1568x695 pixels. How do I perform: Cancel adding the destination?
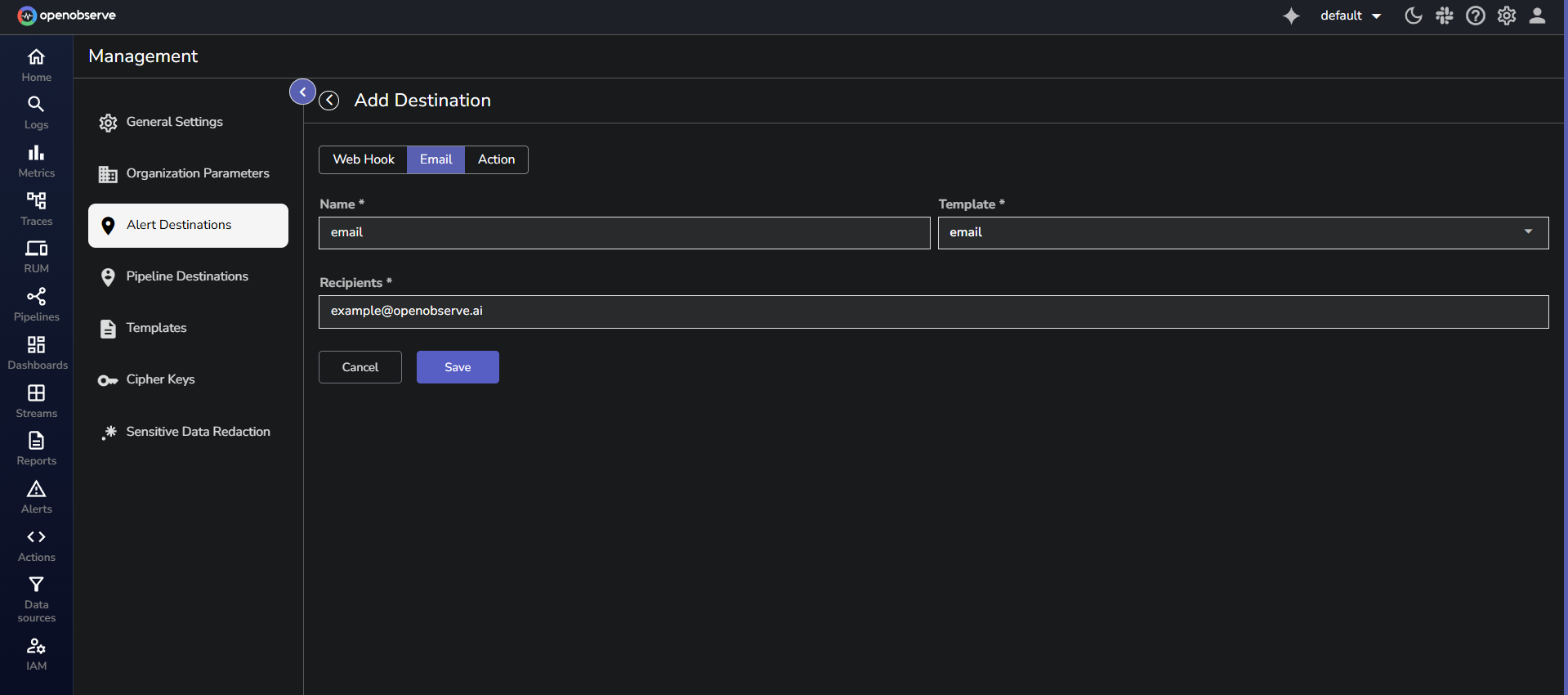pos(360,367)
